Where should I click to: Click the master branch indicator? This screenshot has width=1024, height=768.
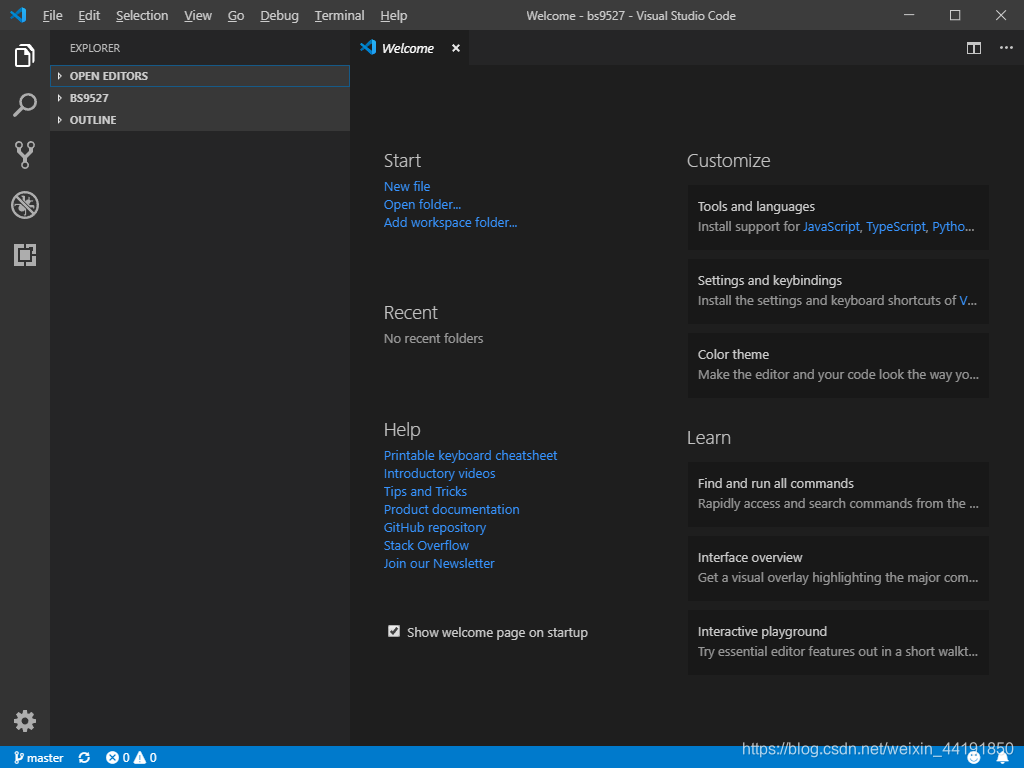click(x=39, y=758)
